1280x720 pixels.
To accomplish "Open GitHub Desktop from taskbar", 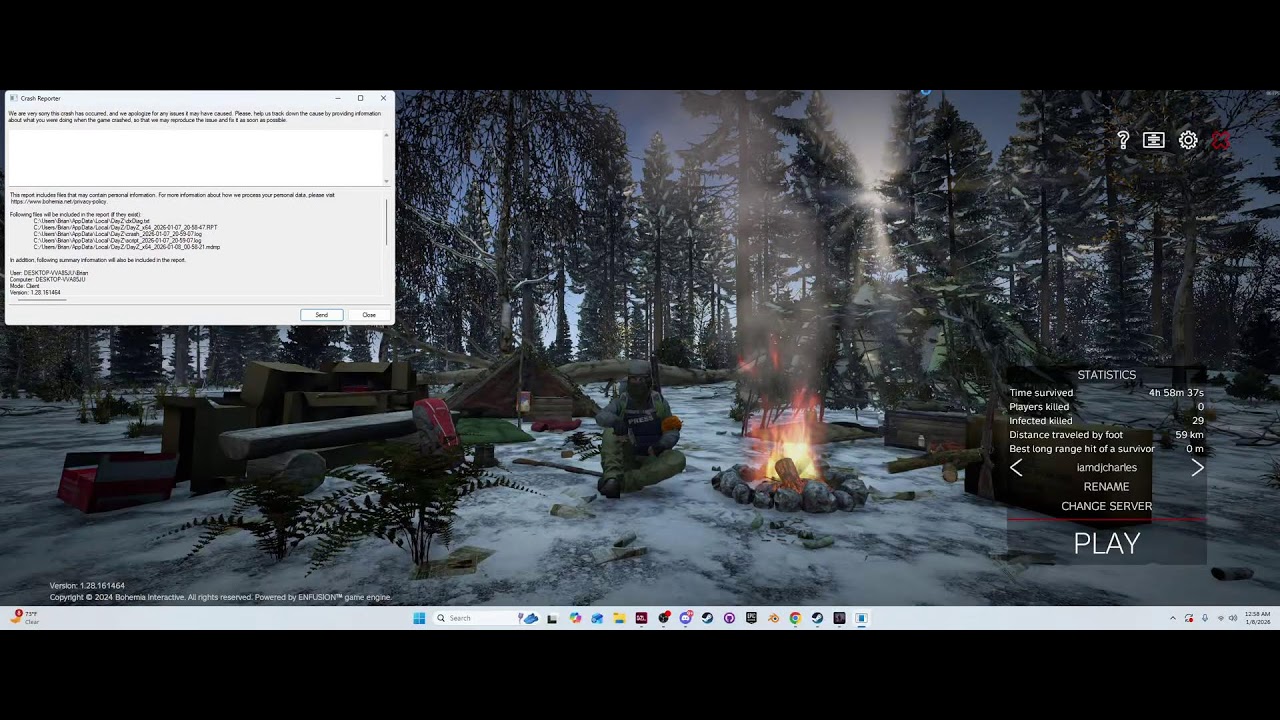I will tap(729, 618).
